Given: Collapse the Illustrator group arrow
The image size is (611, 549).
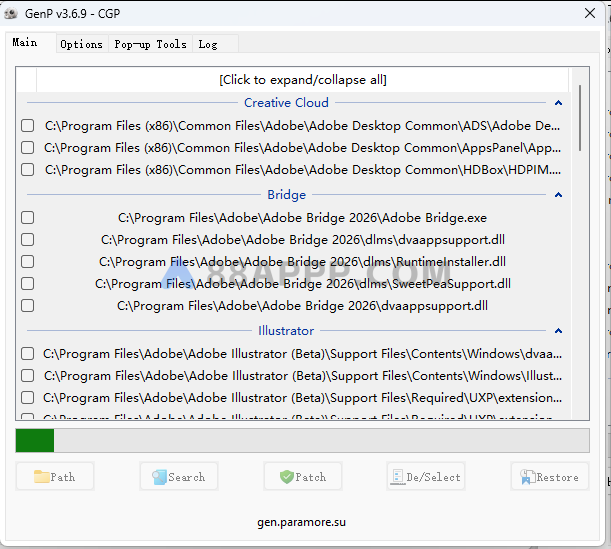Looking at the screenshot, I should (x=558, y=331).
